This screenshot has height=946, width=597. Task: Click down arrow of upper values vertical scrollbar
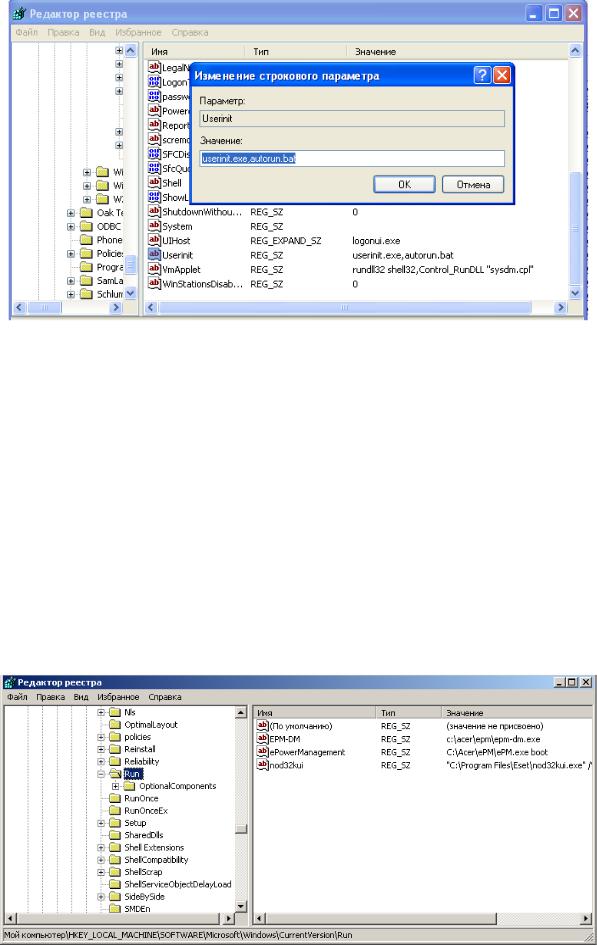(575, 293)
